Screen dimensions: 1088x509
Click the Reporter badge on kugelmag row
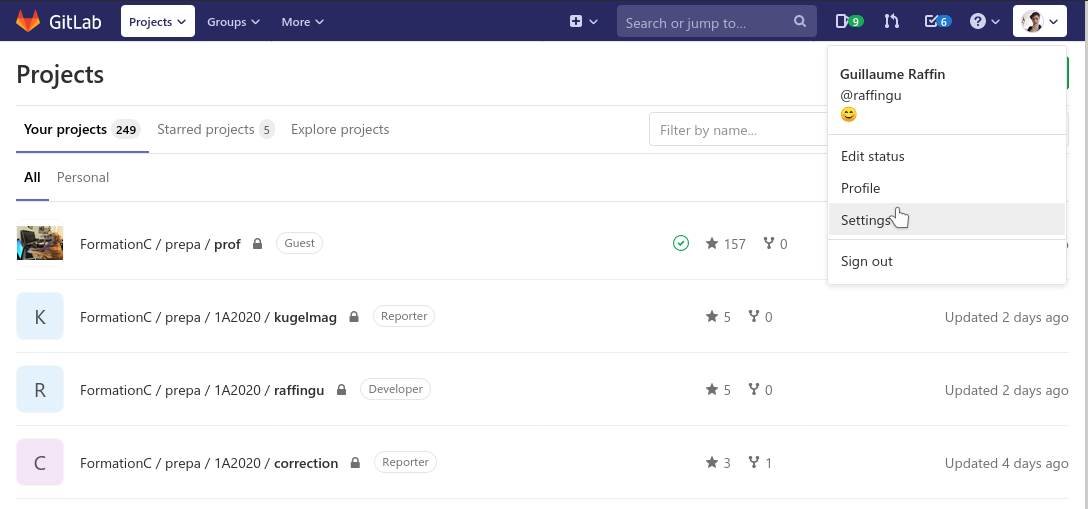[404, 316]
